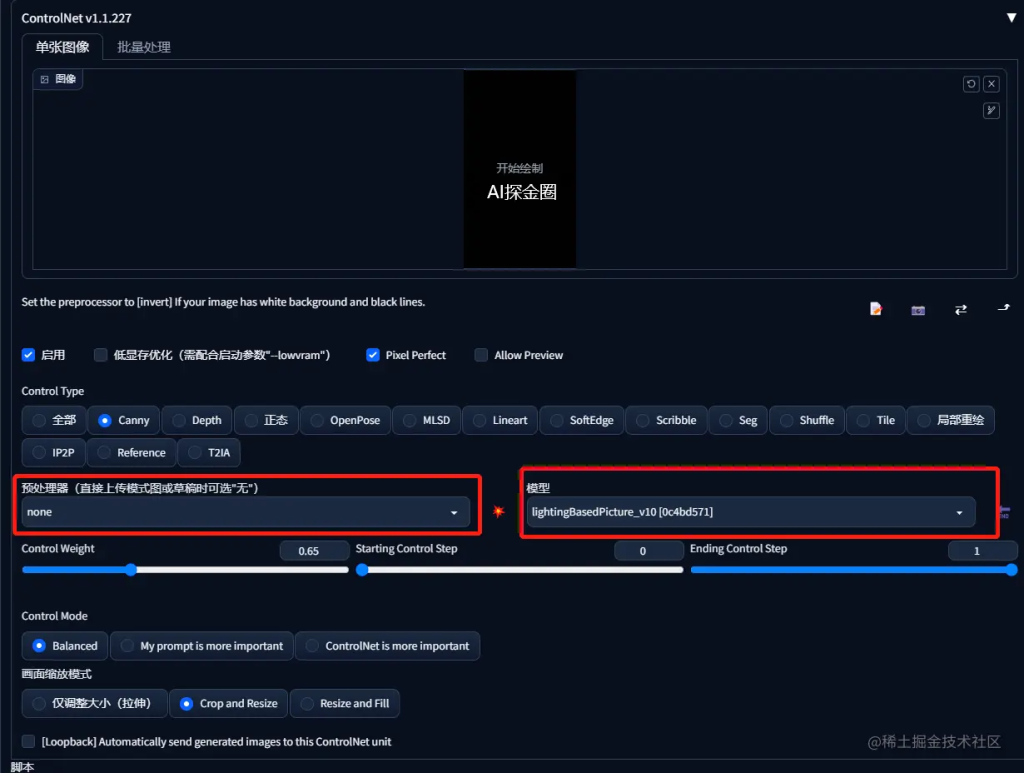
Task: Select the brush pen icon on canvas
Action: (x=991, y=110)
